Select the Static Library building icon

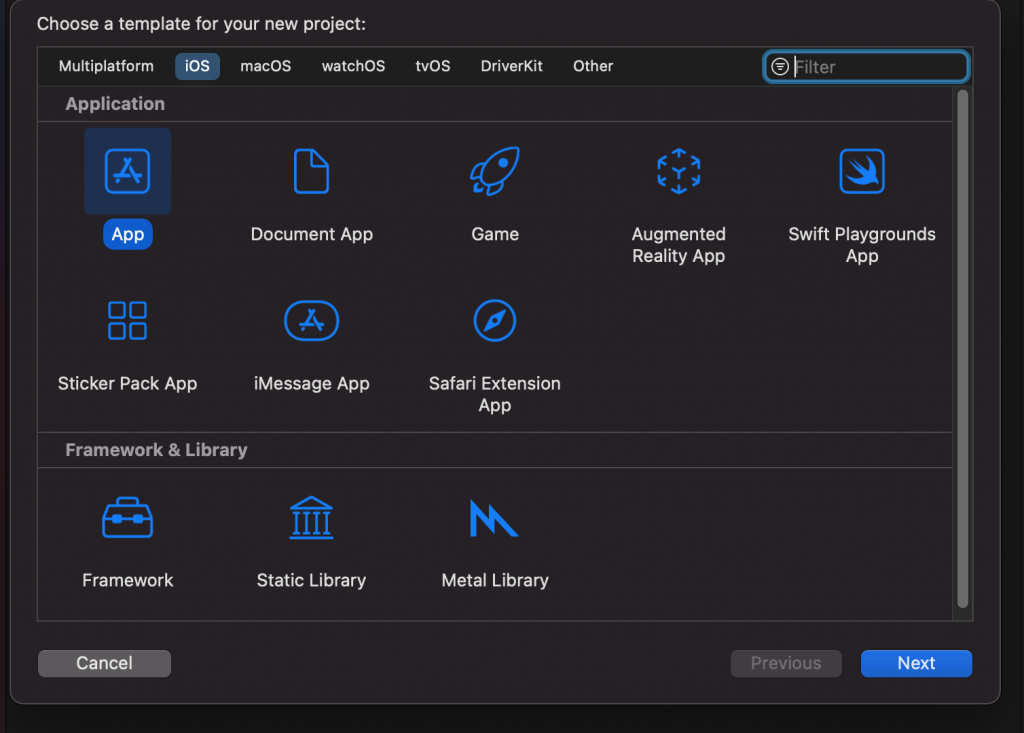click(x=312, y=517)
